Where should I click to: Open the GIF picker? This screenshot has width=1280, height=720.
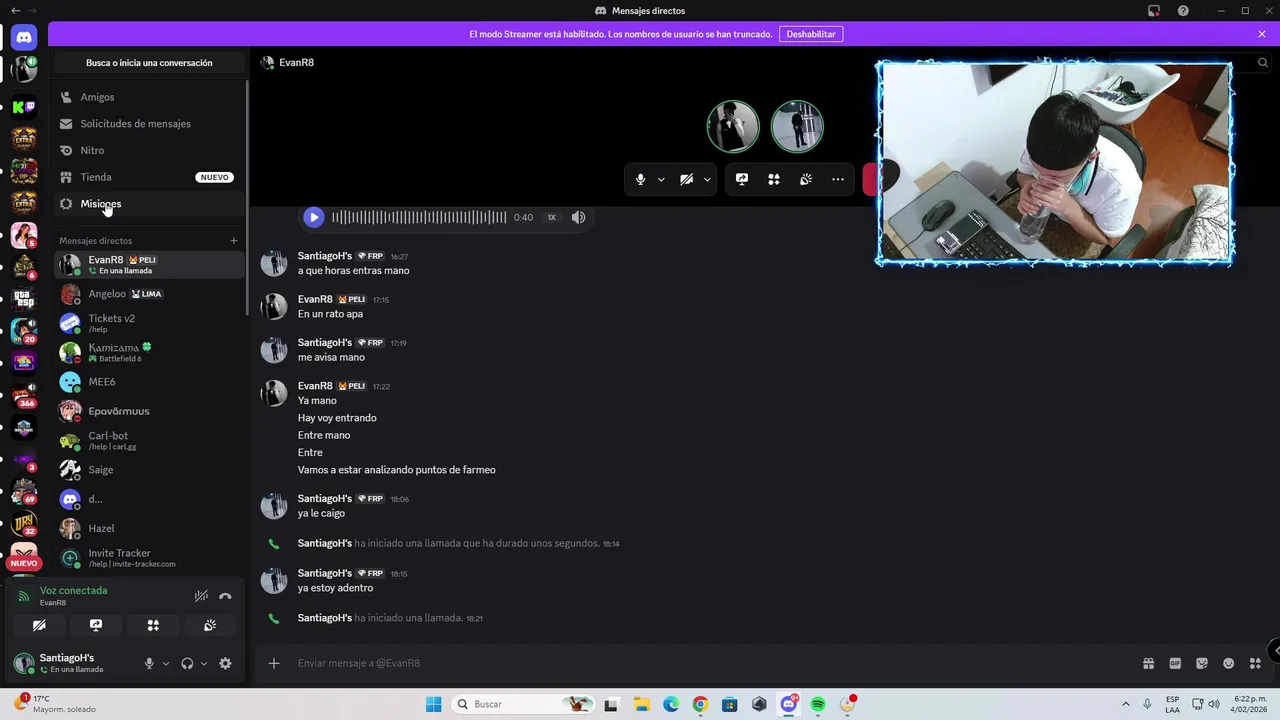click(x=1175, y=663)
